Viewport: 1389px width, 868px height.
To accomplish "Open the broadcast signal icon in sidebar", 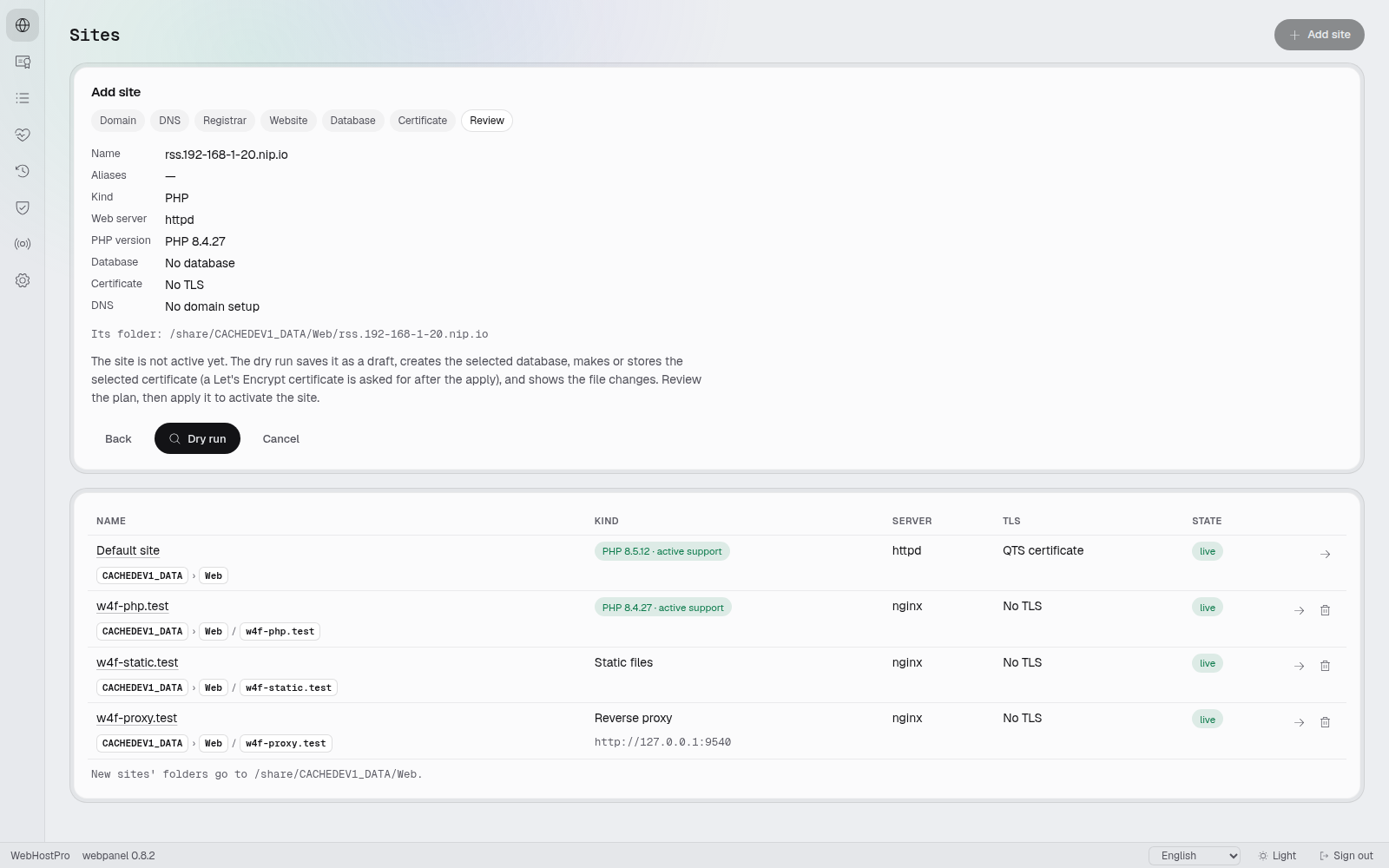I will tap(23, 244).
